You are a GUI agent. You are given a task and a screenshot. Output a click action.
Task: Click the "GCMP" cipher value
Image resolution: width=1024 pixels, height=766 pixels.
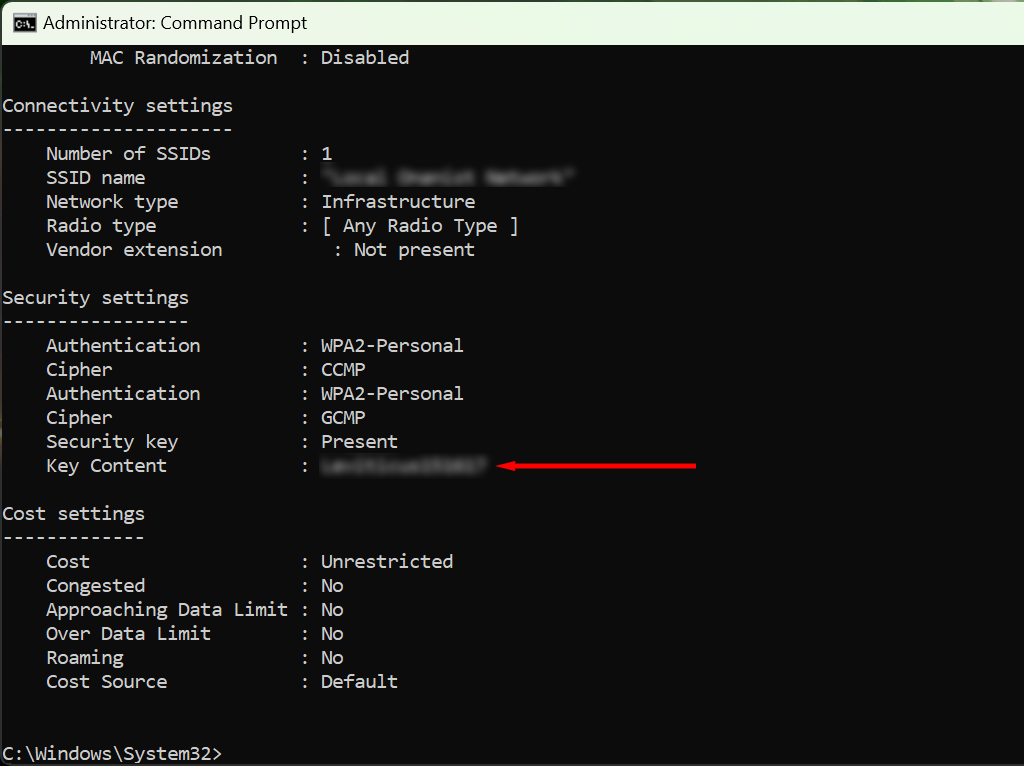(x=343, y=418)
